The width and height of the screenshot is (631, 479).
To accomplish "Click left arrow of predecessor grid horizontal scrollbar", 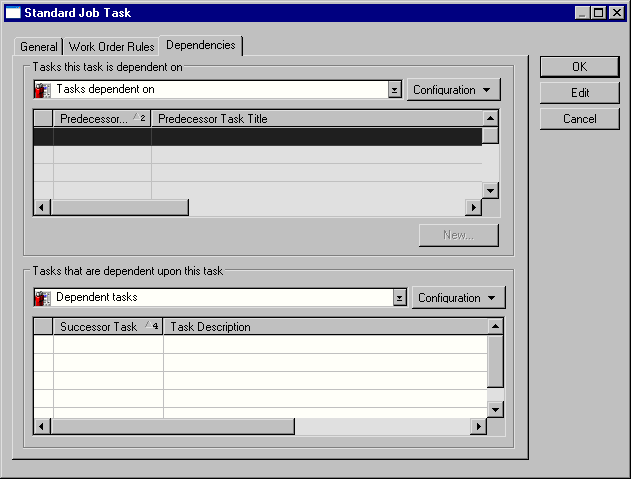I will coord(41,207).
